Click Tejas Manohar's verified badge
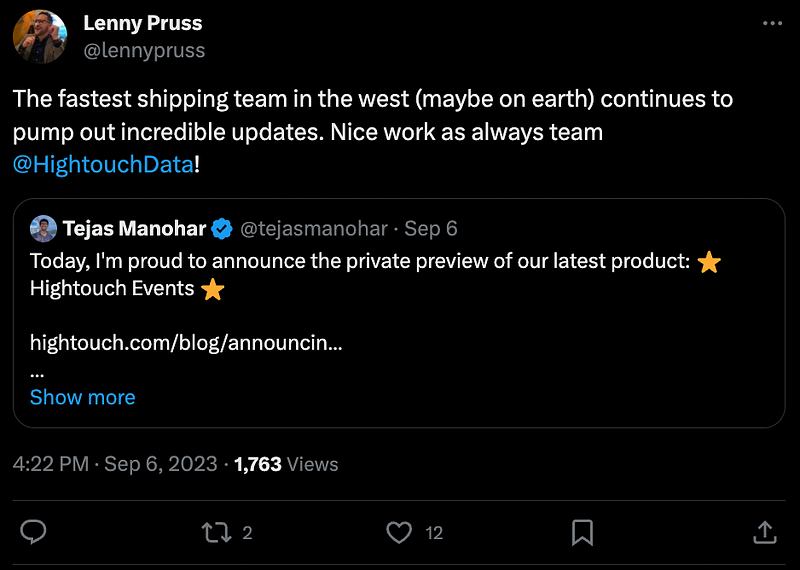 [x=223, y=229]
